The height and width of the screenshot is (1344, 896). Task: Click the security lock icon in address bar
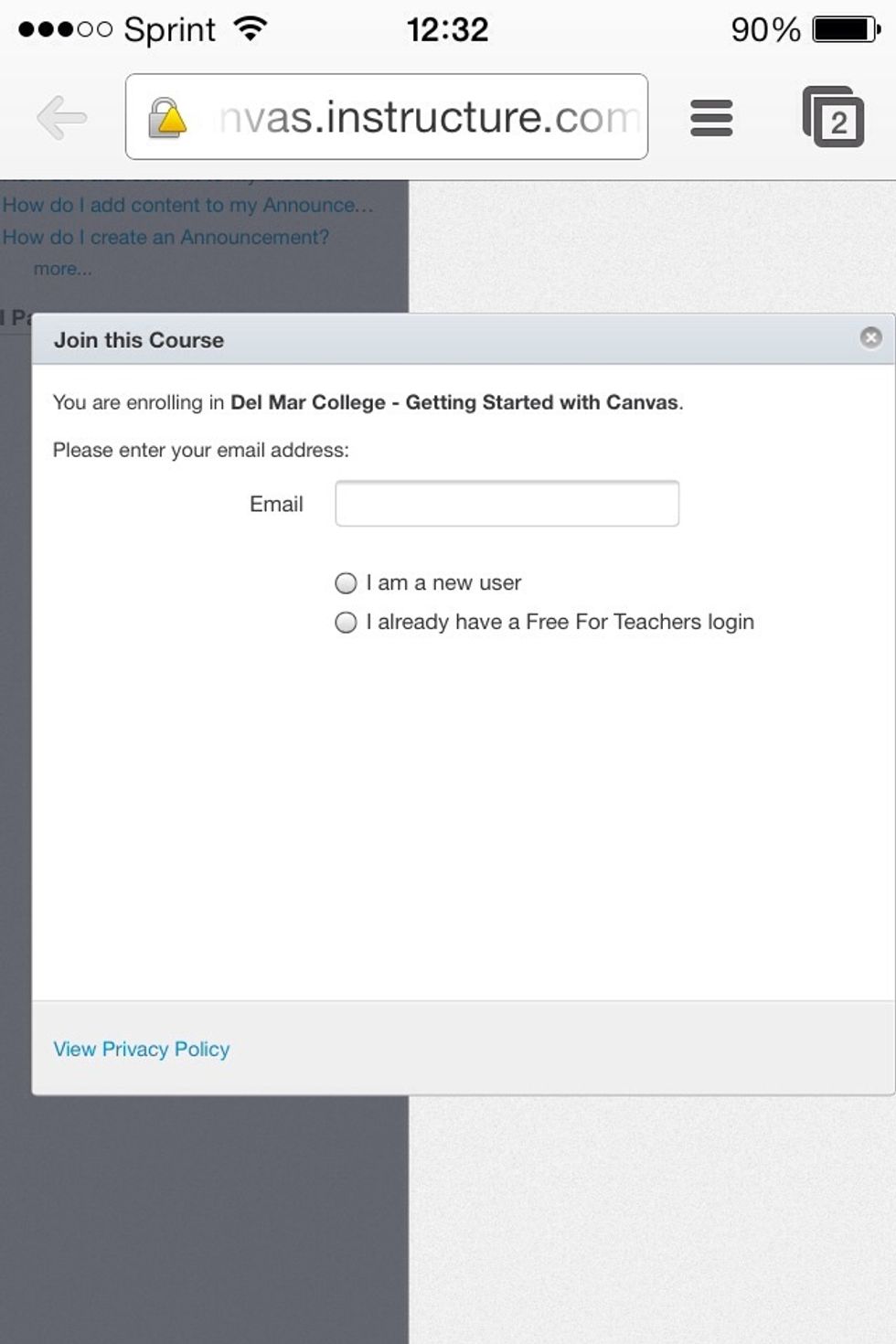pos(169,117)
